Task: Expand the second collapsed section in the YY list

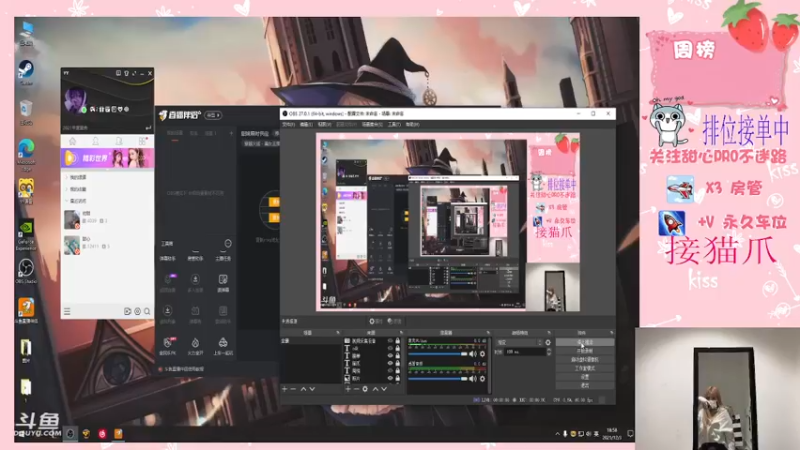Action: click(x=66, y=189)
